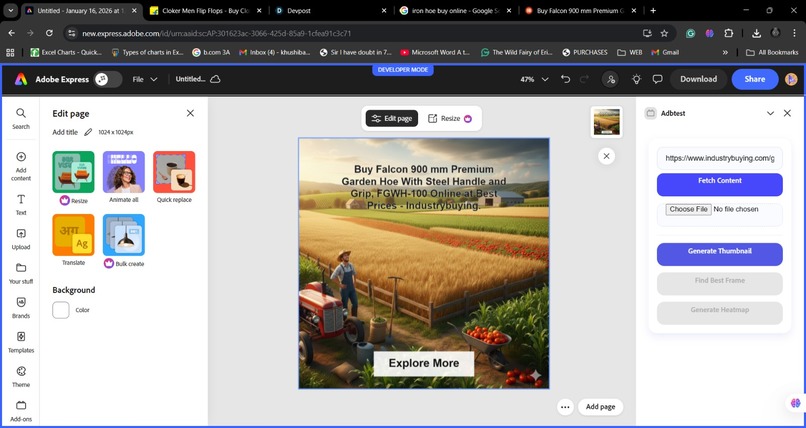
Task: Open Brands in the left sidebar
Action: 21,308
